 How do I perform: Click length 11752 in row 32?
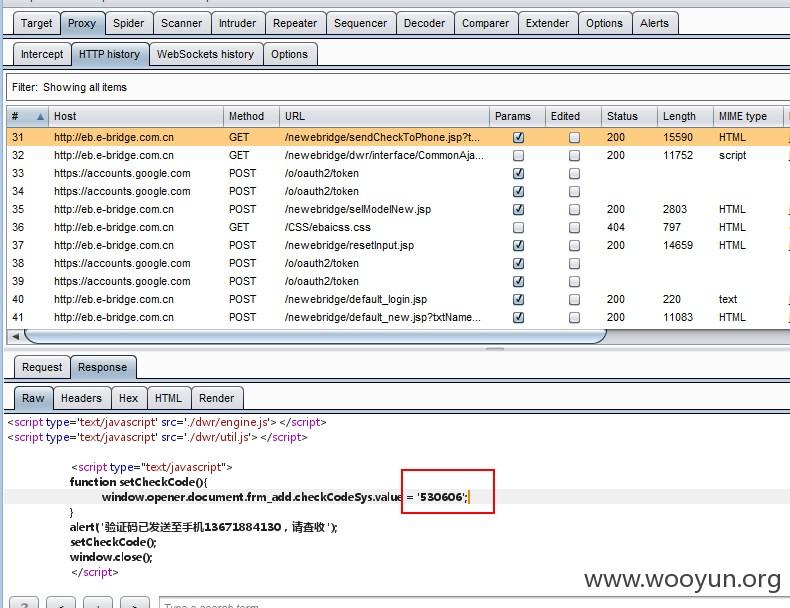coord(678,155)
